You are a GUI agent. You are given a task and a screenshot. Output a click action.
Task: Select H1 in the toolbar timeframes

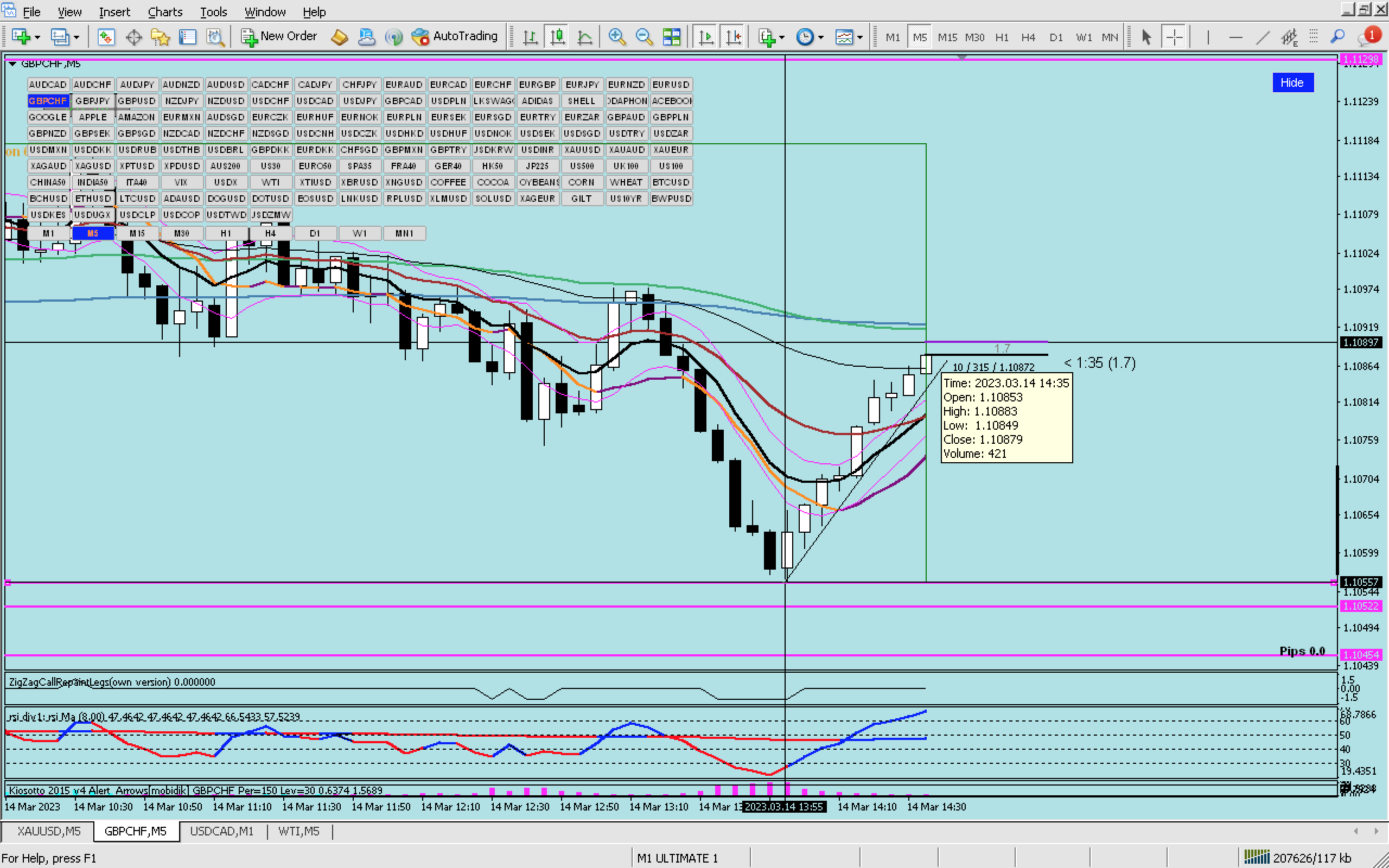[x=1002, y=37]
